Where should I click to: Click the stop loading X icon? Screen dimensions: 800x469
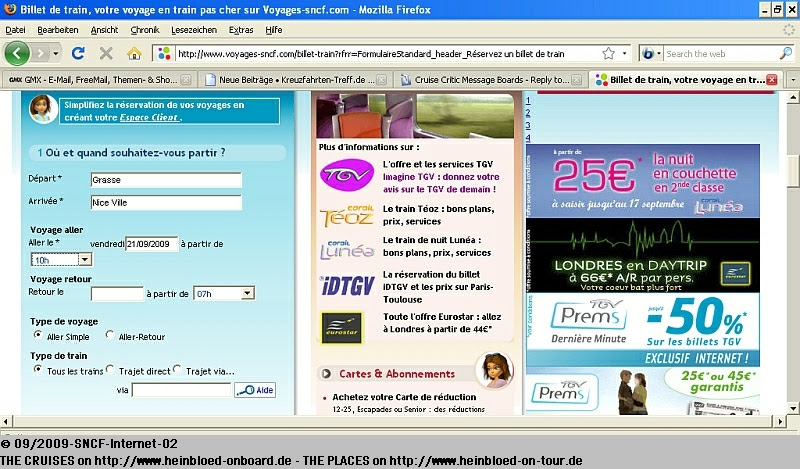pyautogui.click(x=106, y=53)
